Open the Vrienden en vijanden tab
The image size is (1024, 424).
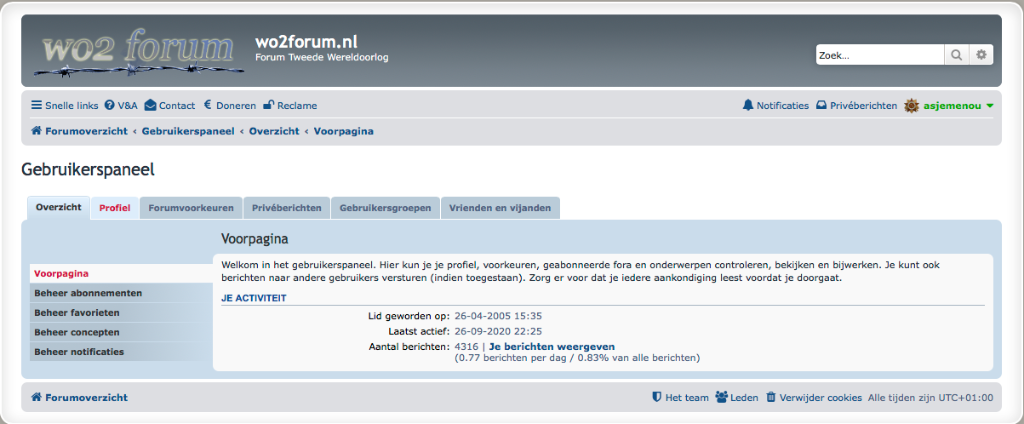[500, 208]
